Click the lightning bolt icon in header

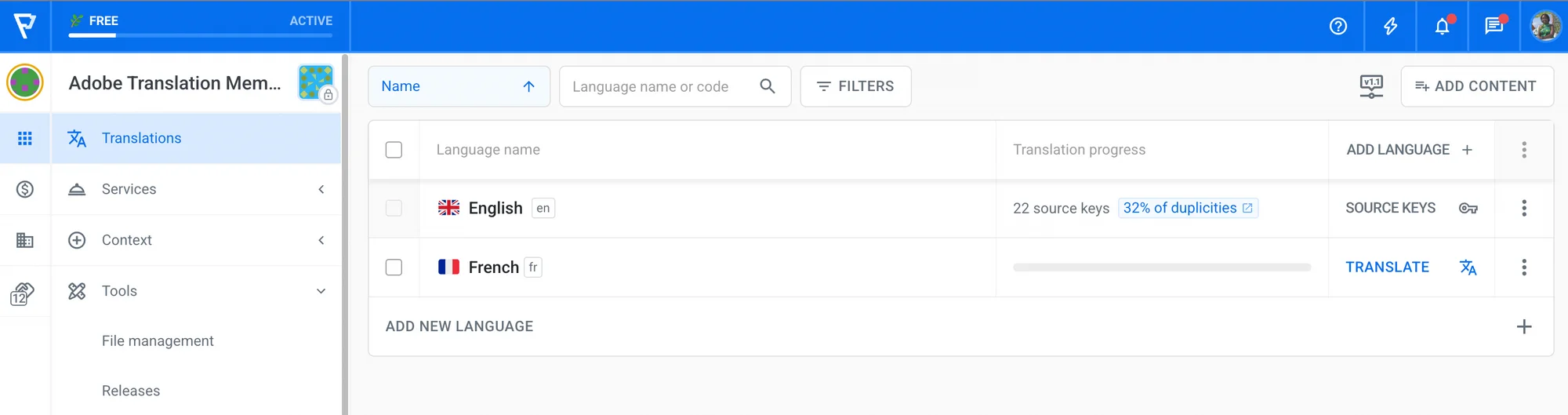click(1390, 26)
